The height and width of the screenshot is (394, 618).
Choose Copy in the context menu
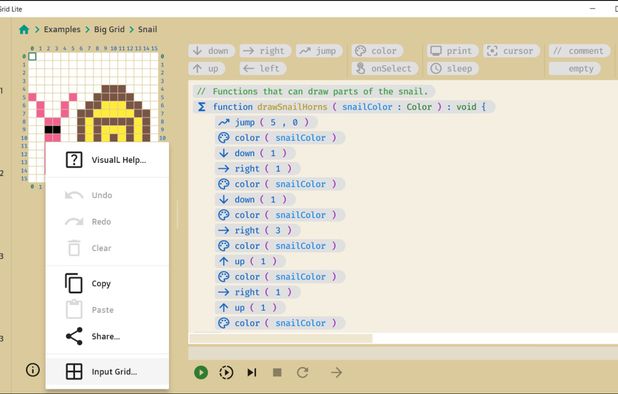click(107, 283)
